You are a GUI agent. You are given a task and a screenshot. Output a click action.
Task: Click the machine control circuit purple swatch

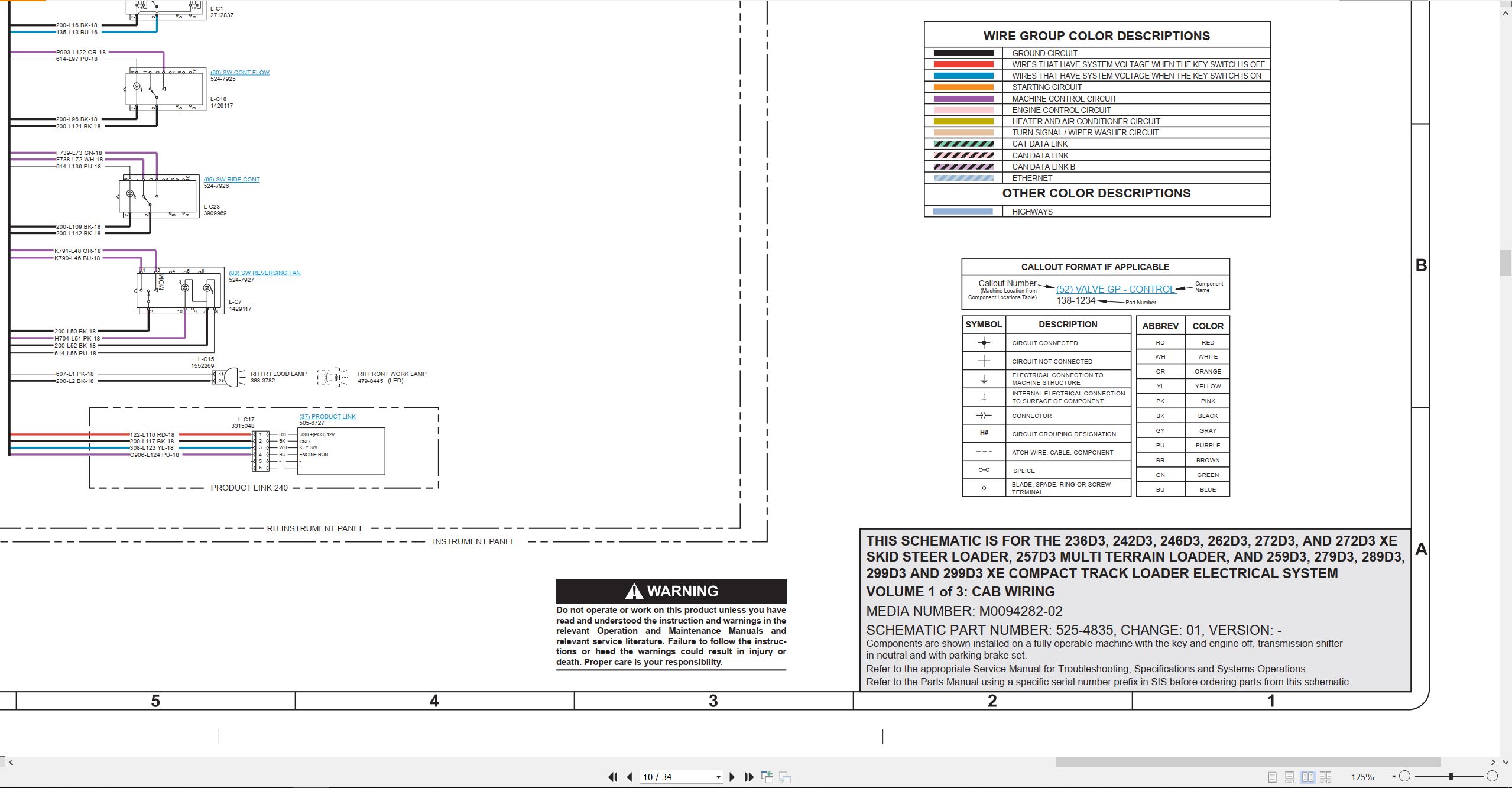tap(963, 99)
